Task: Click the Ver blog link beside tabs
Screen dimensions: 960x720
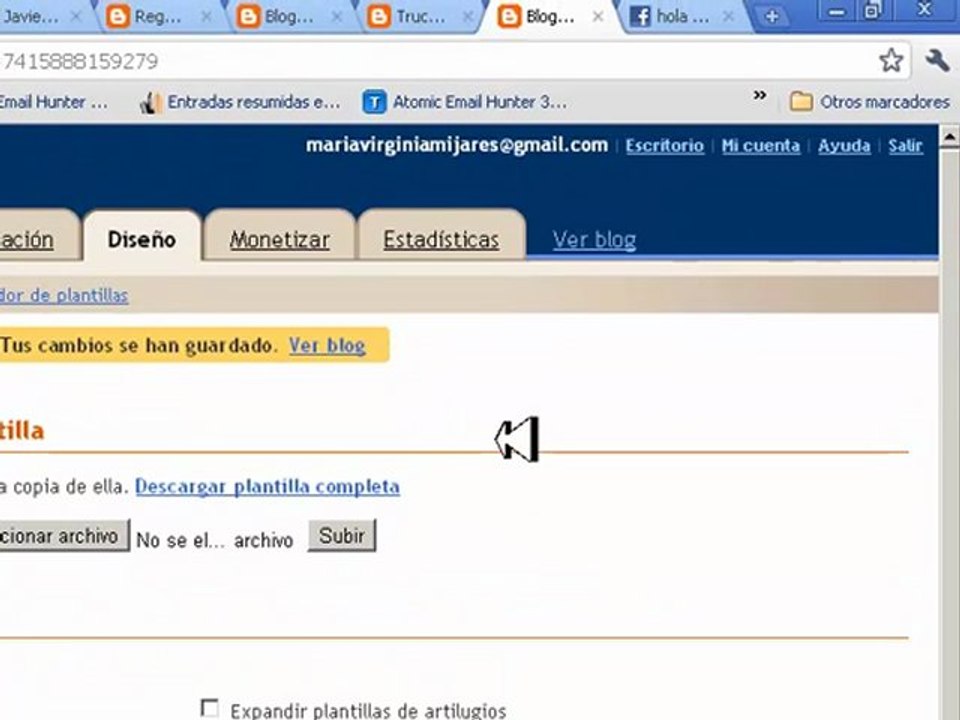Action: (594, 239)
